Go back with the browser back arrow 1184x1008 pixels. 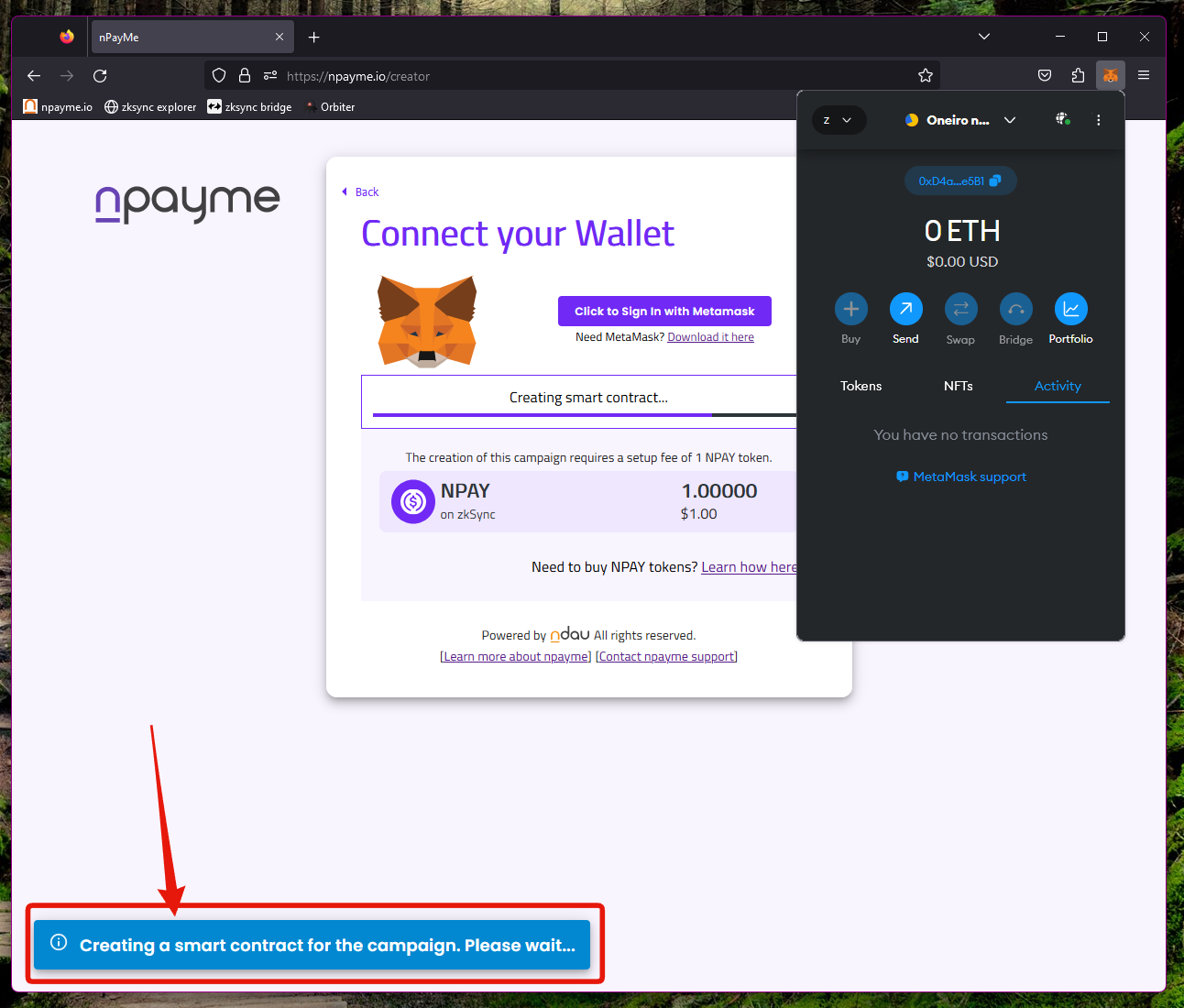[34, 76]
